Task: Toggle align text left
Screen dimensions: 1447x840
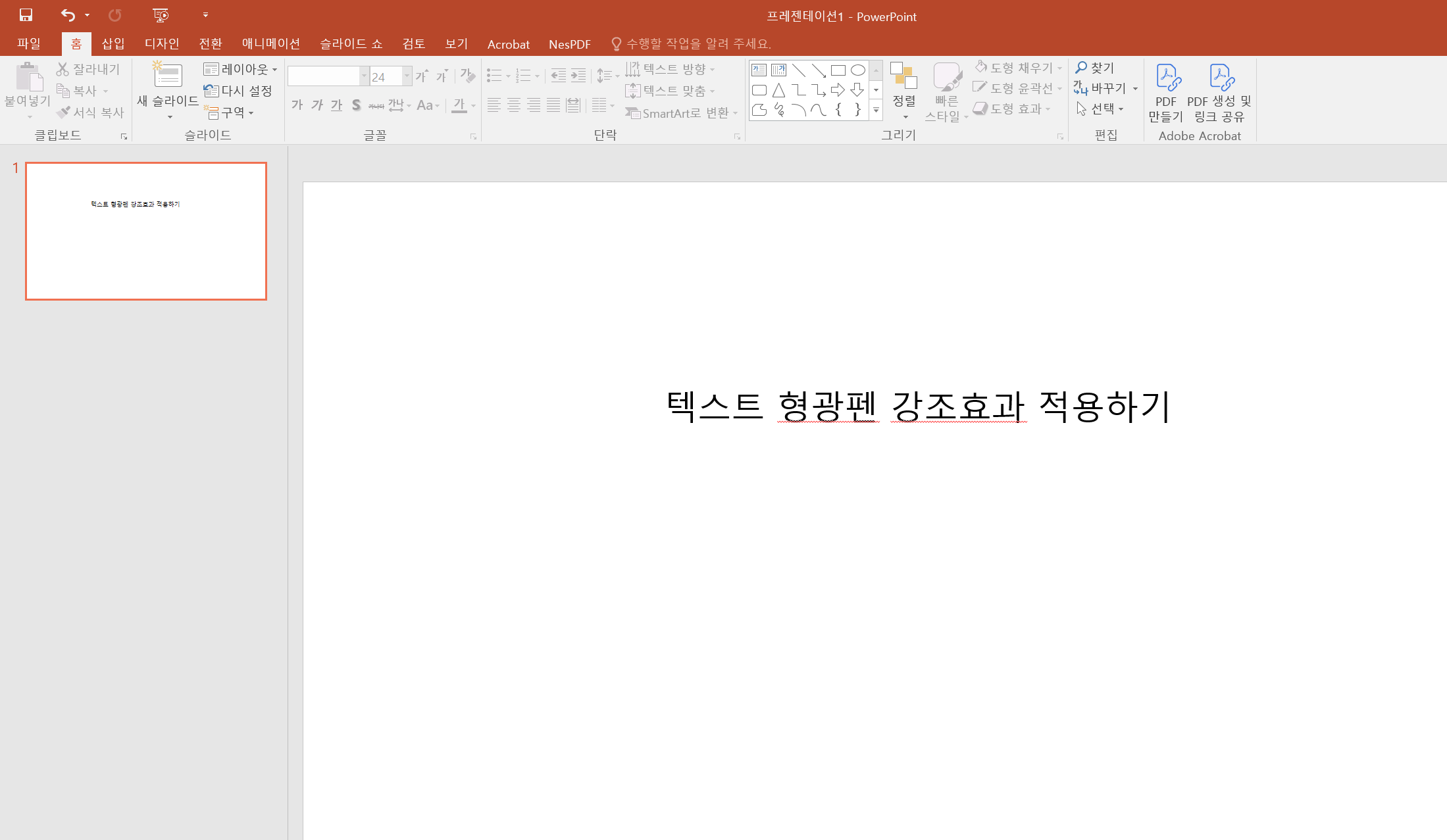Action: click(494, 105)
